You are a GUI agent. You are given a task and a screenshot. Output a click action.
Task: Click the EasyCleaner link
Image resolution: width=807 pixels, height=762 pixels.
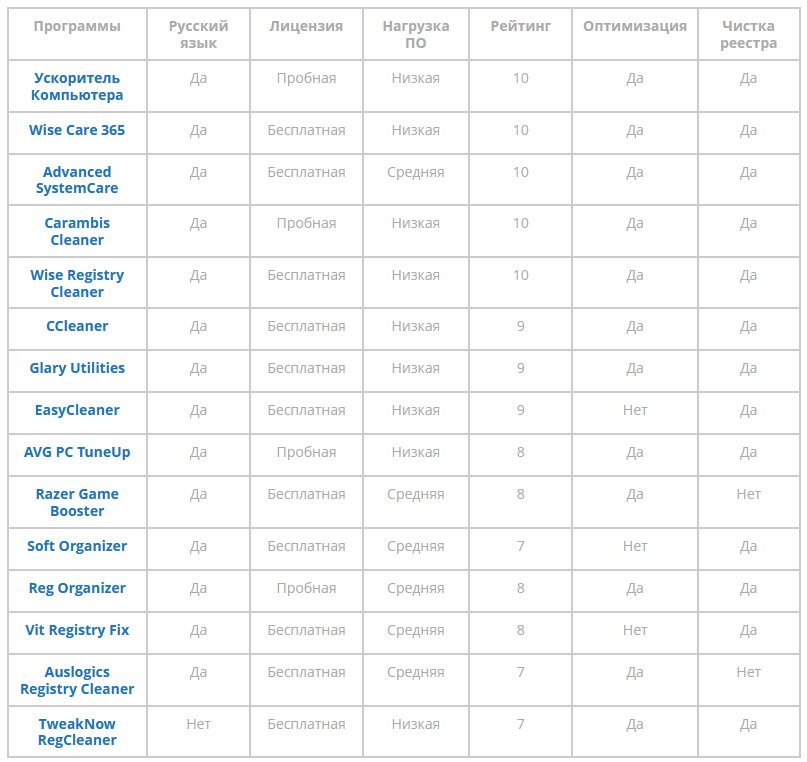tap(77, 410)
